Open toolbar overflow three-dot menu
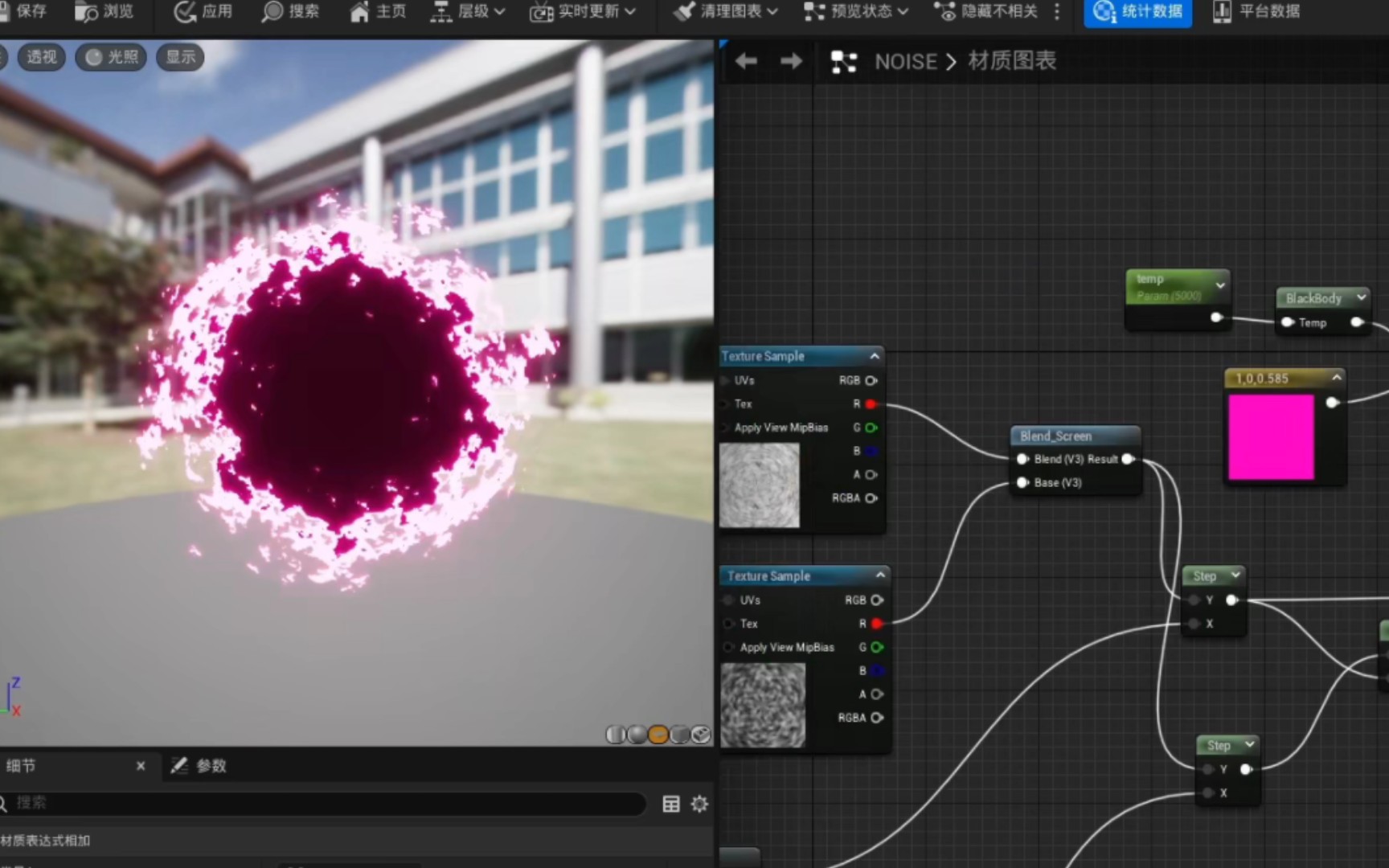Screen dimensions: 1389x868 pos(1057,11)
